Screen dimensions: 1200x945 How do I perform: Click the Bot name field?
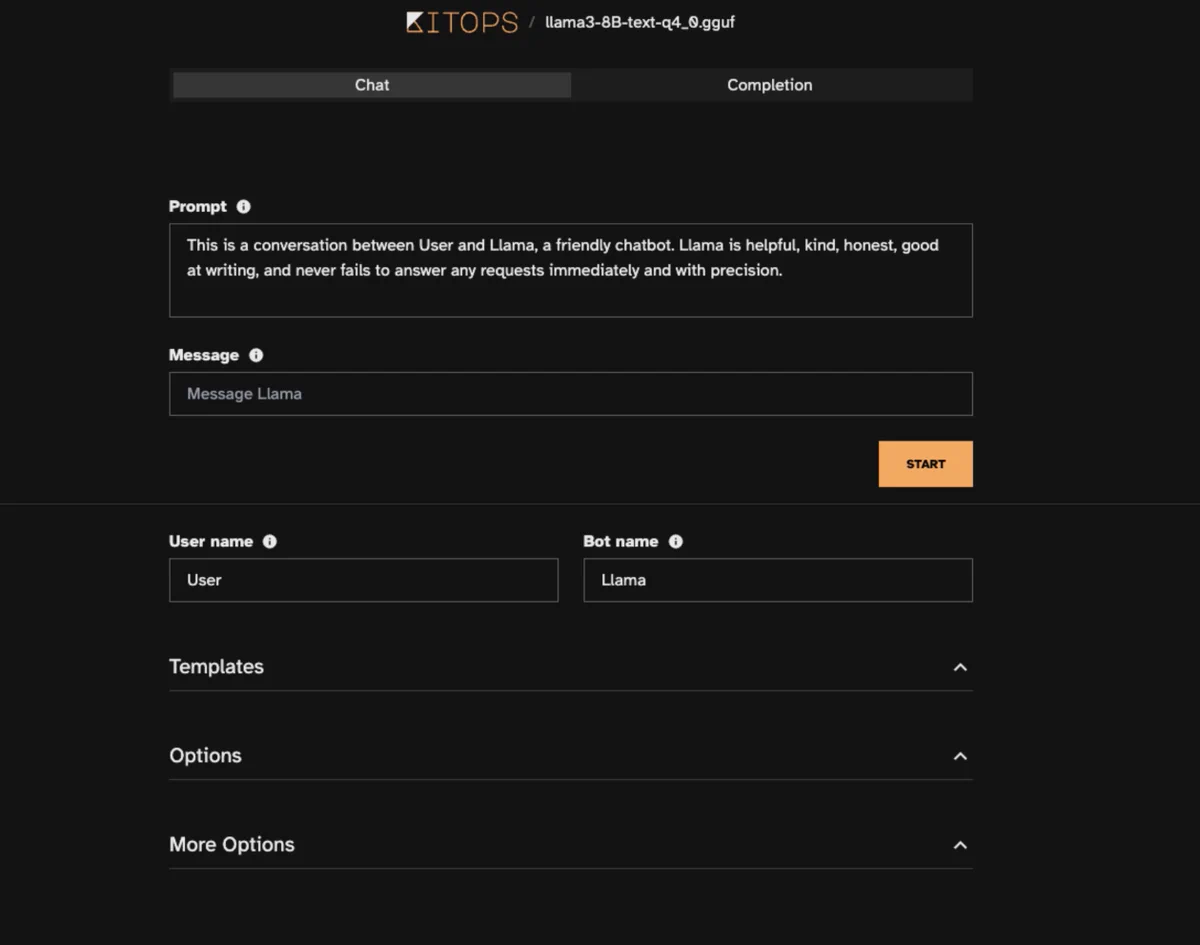(778, 580)
